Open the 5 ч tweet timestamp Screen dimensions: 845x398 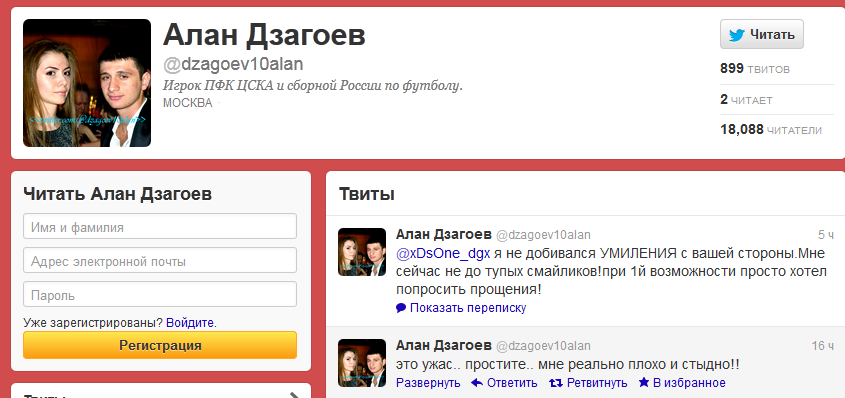tap(826, 235)
